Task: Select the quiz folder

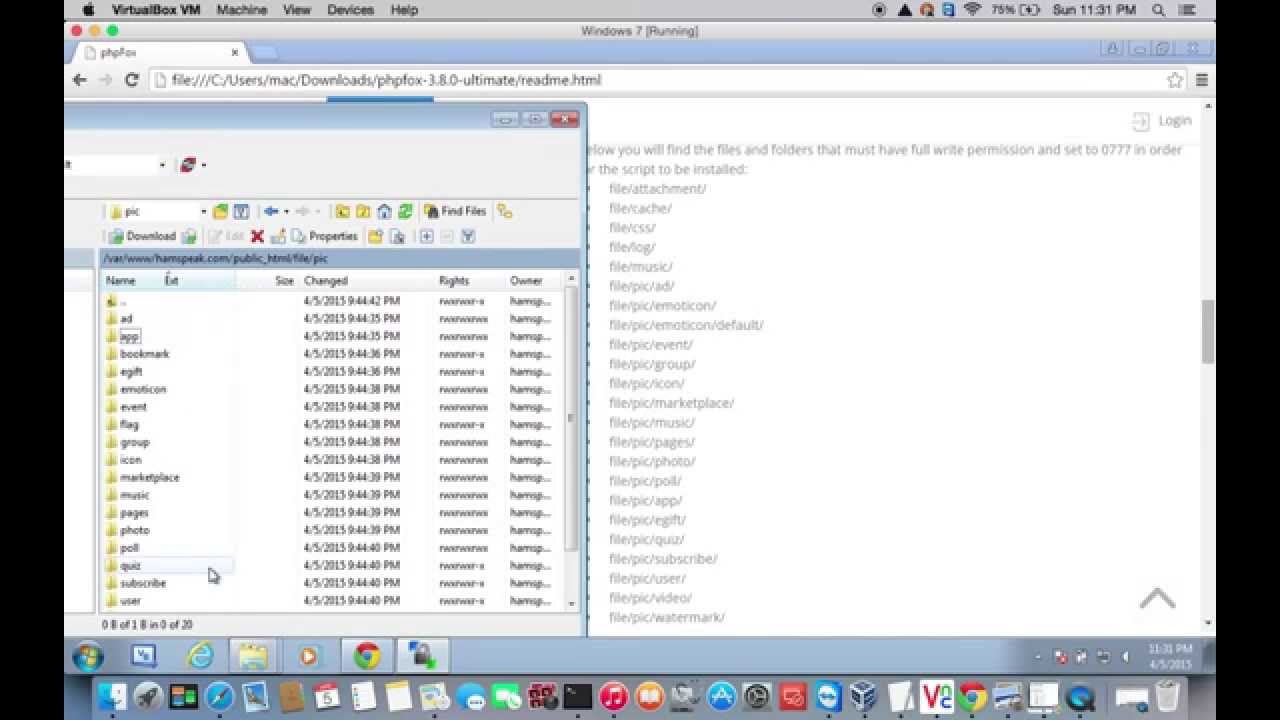Action: 130,566
